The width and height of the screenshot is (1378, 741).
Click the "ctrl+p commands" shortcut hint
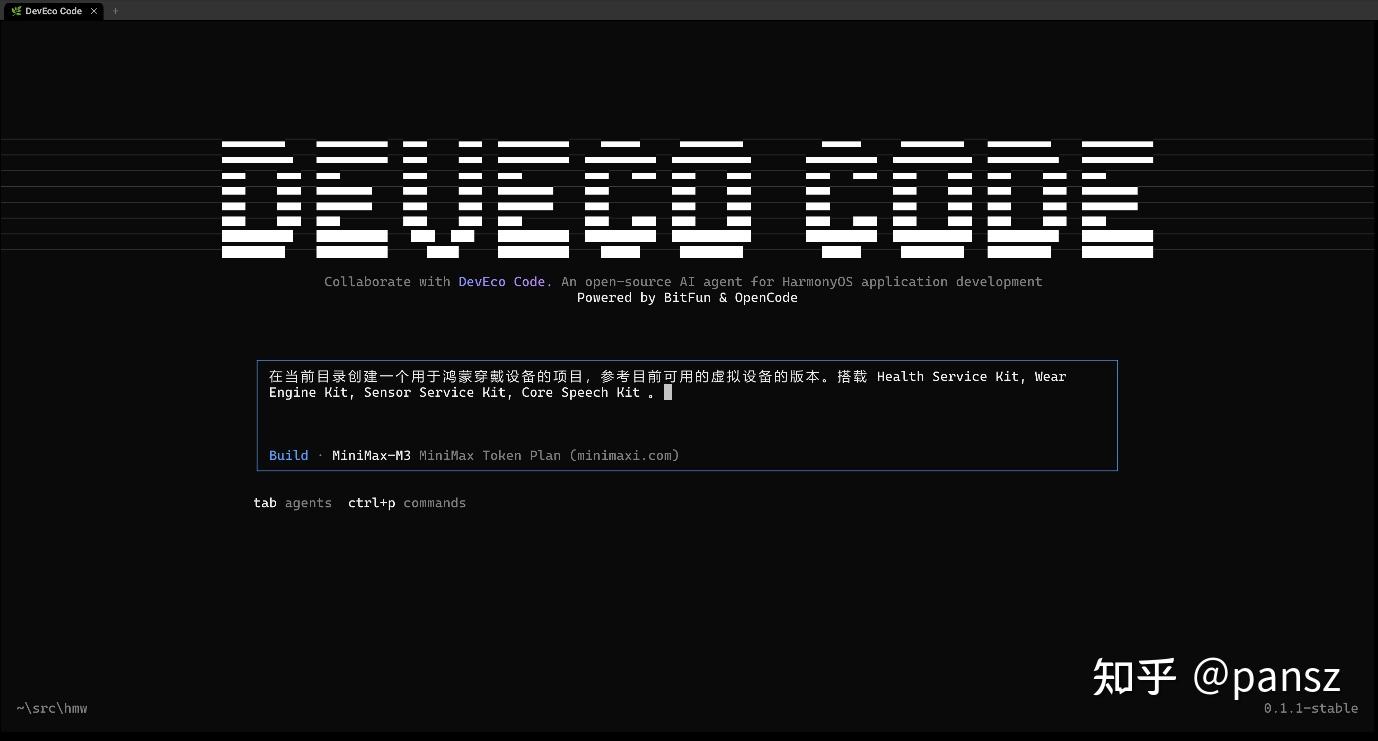pos(407,503)
